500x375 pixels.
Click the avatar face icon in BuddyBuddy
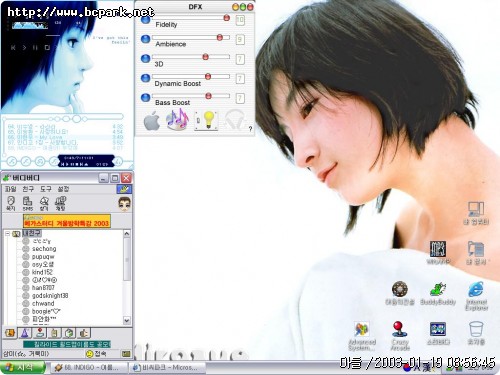coord(125,204)
